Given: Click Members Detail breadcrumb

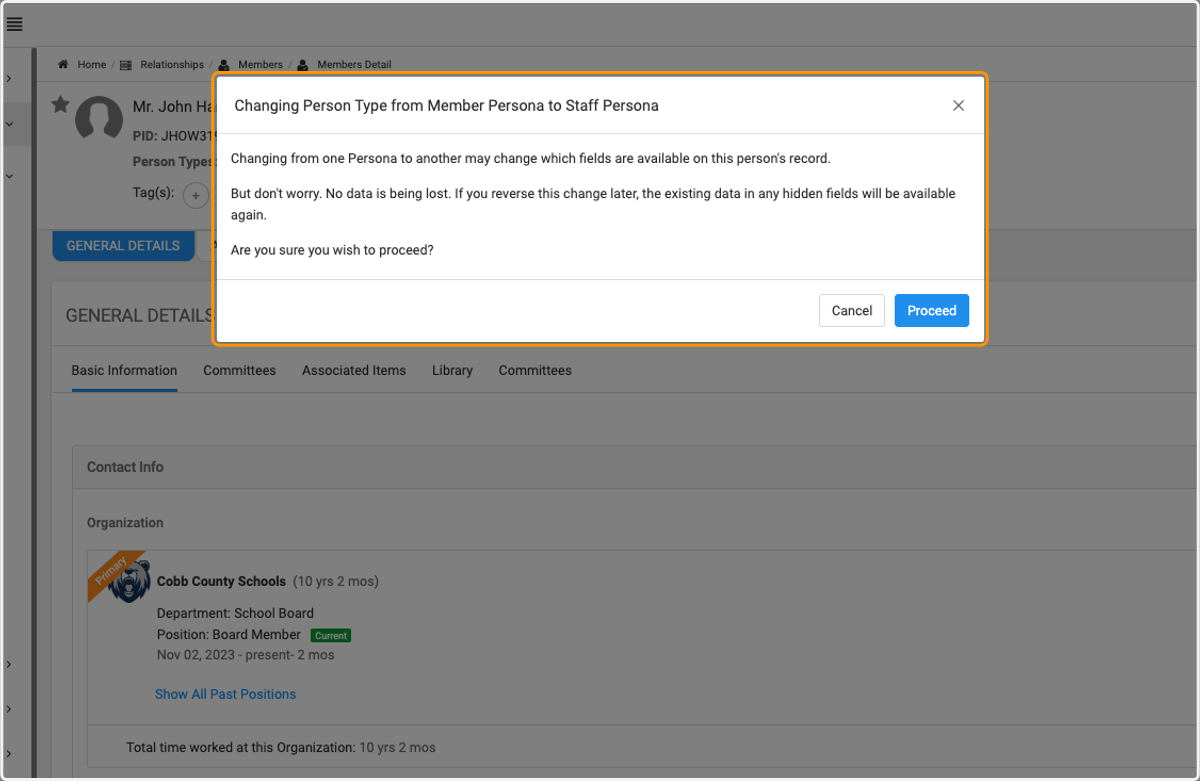Looking at the screenshot, I should (x=354, y=65).
